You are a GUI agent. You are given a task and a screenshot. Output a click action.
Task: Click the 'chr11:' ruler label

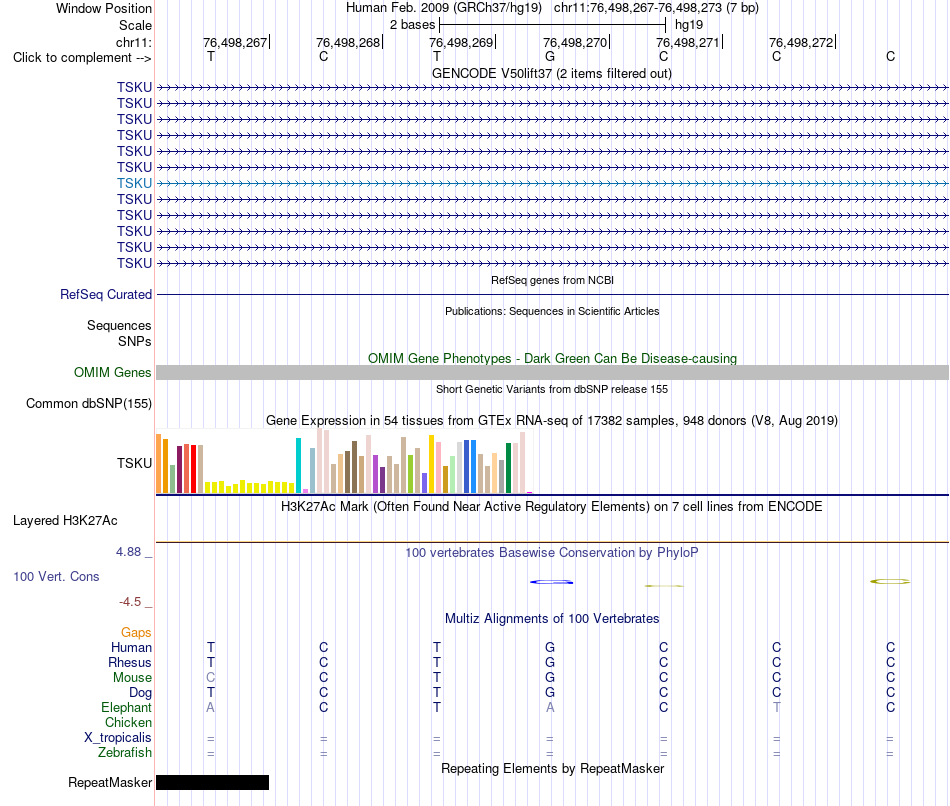pyautogui.click(x=133, y=42)
